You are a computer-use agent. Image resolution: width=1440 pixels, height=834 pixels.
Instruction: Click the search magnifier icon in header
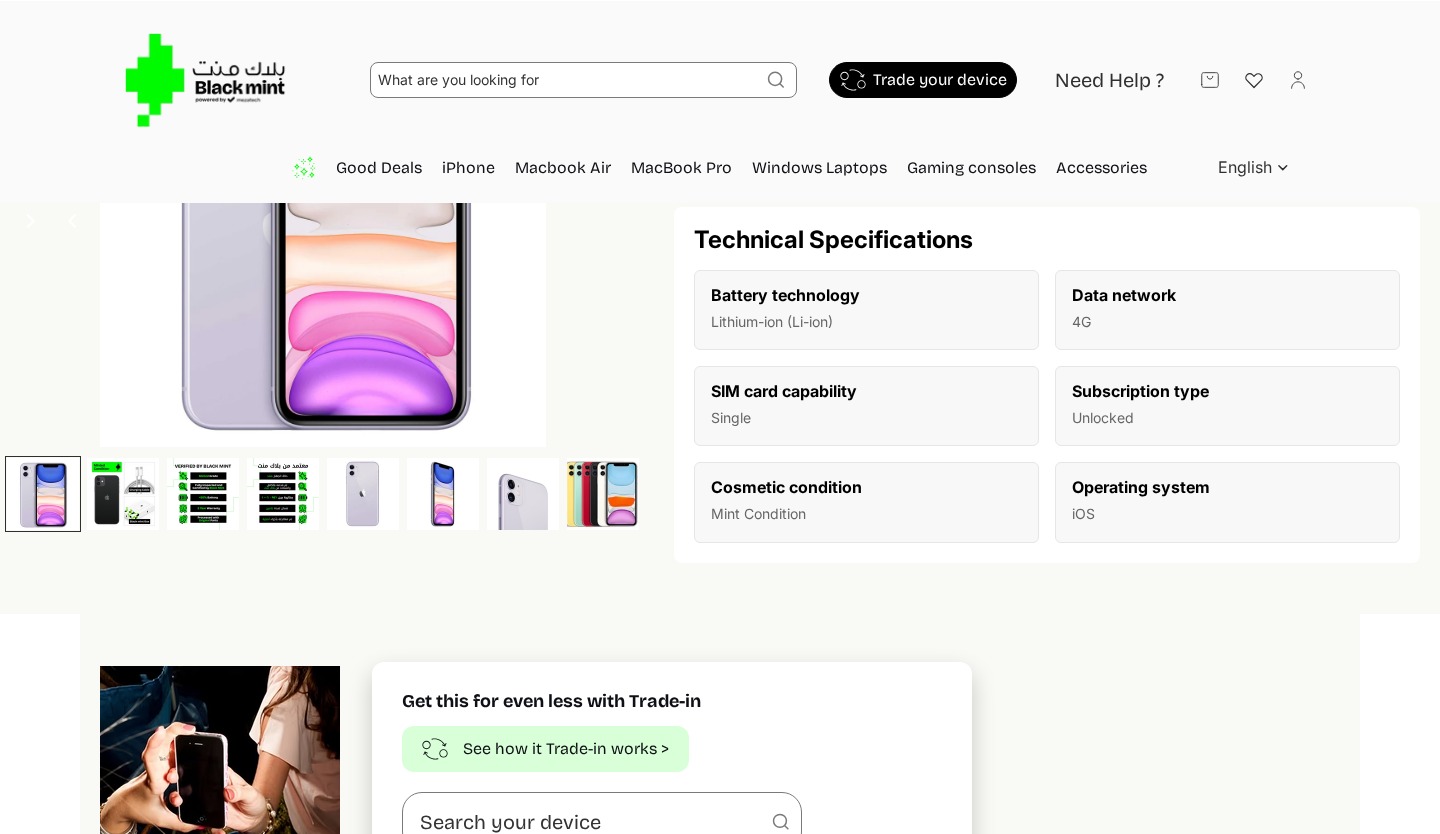pyautogui.click(x=776, y=80)
